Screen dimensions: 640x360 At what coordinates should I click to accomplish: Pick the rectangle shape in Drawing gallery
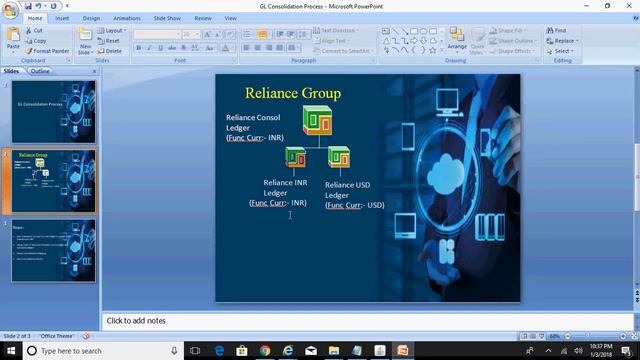[x=414, y=31]
